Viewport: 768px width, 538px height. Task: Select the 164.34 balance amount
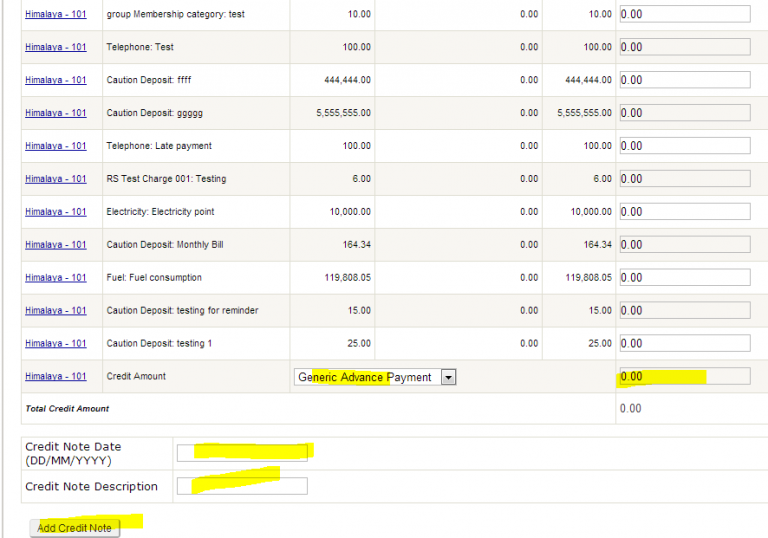click(598, 245)
